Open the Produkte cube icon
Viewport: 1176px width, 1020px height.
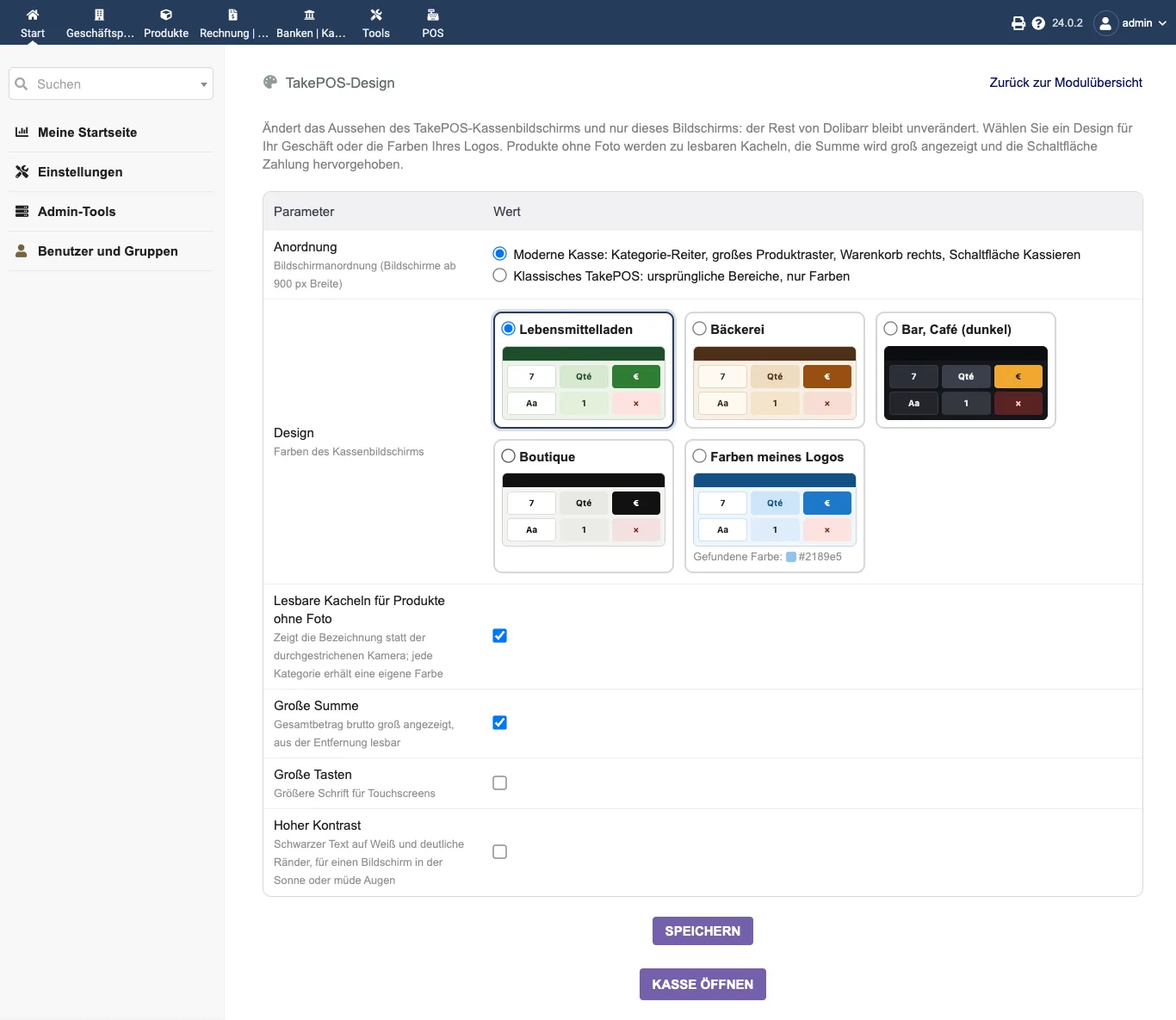tap(166, 15)
